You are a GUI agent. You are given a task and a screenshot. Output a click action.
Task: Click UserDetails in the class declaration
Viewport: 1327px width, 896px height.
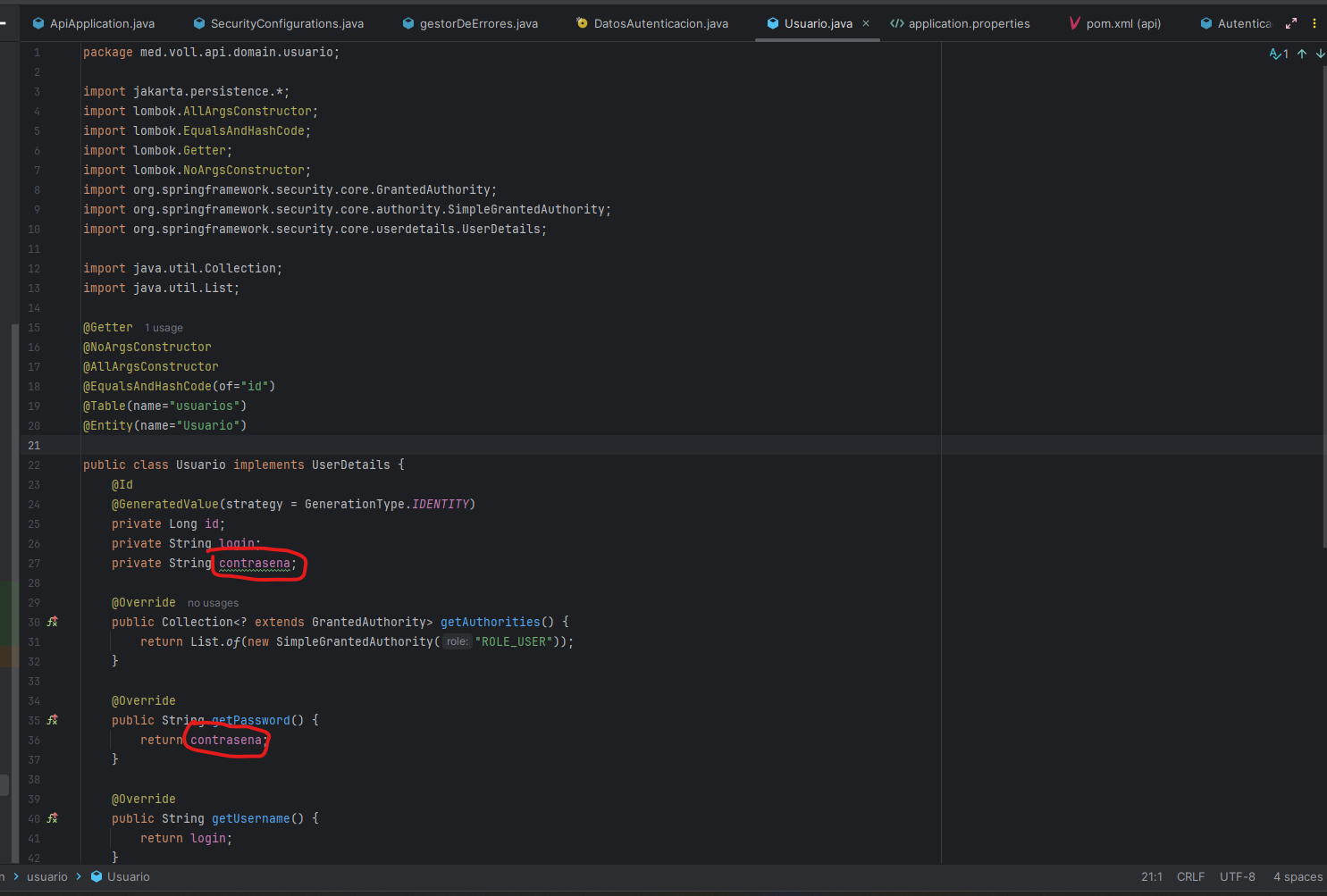coord(351,465)
